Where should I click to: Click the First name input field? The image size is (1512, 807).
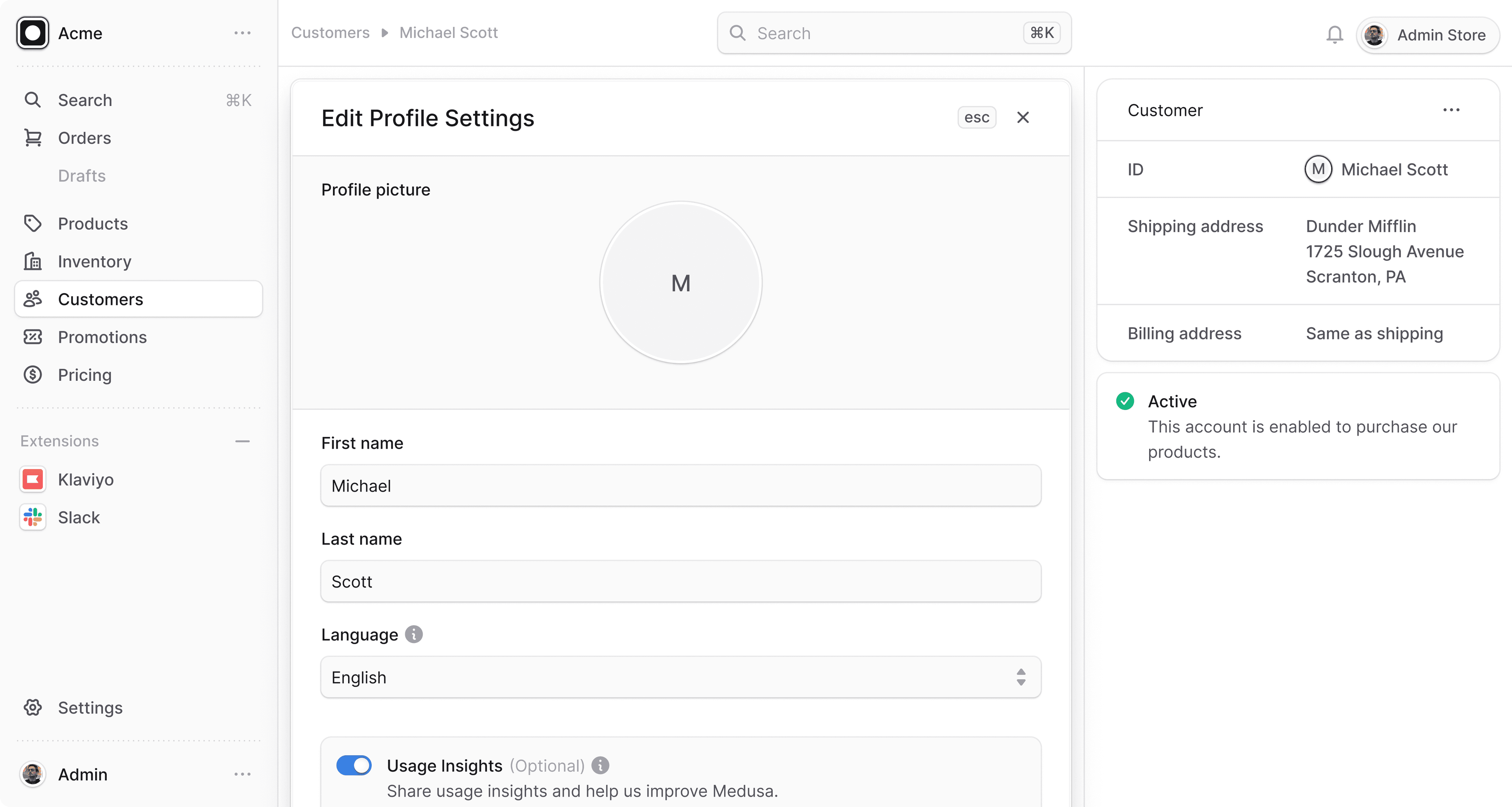tap(680, 486)
